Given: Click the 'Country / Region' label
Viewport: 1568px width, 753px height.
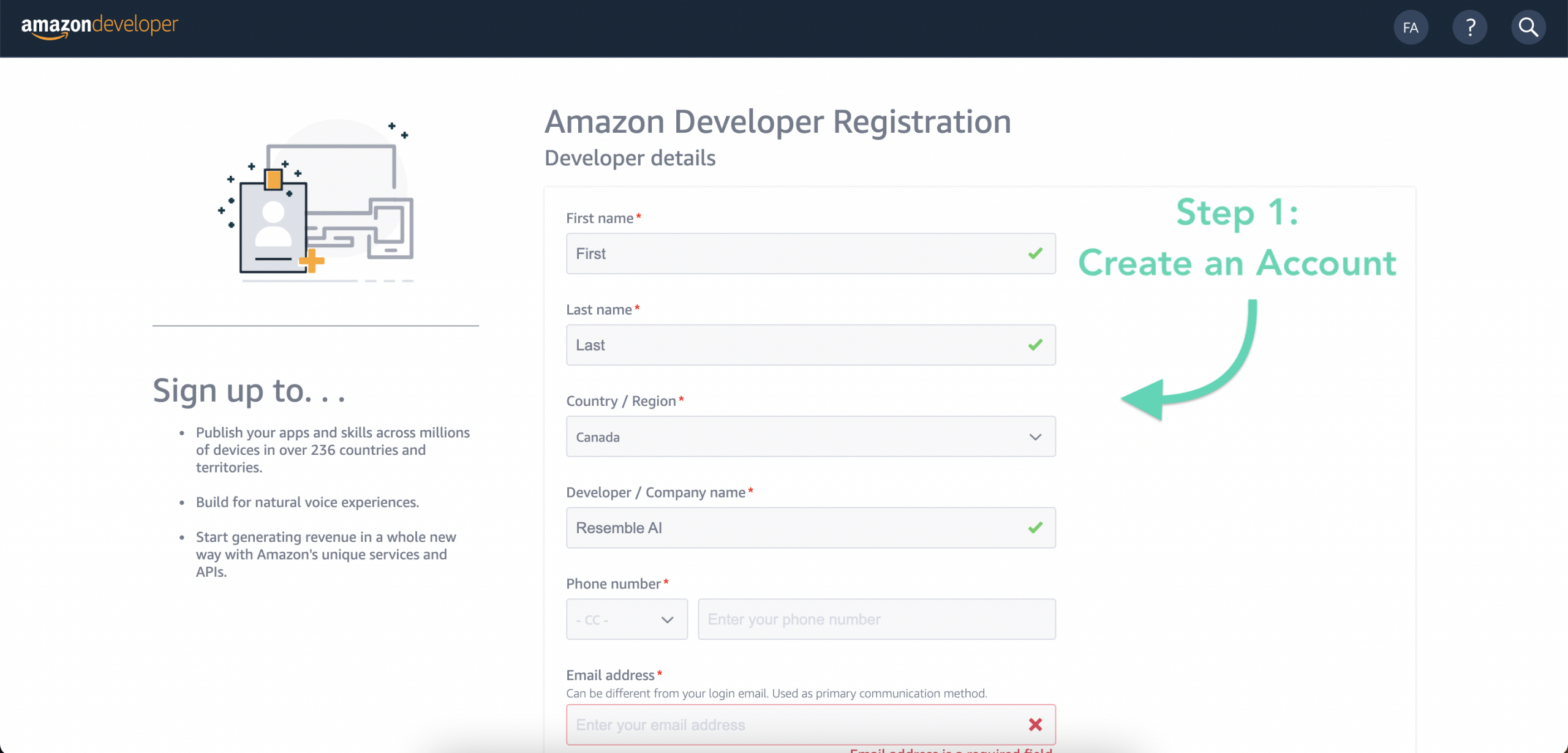Looking at the screenshot, I should [x=621, y=401].
